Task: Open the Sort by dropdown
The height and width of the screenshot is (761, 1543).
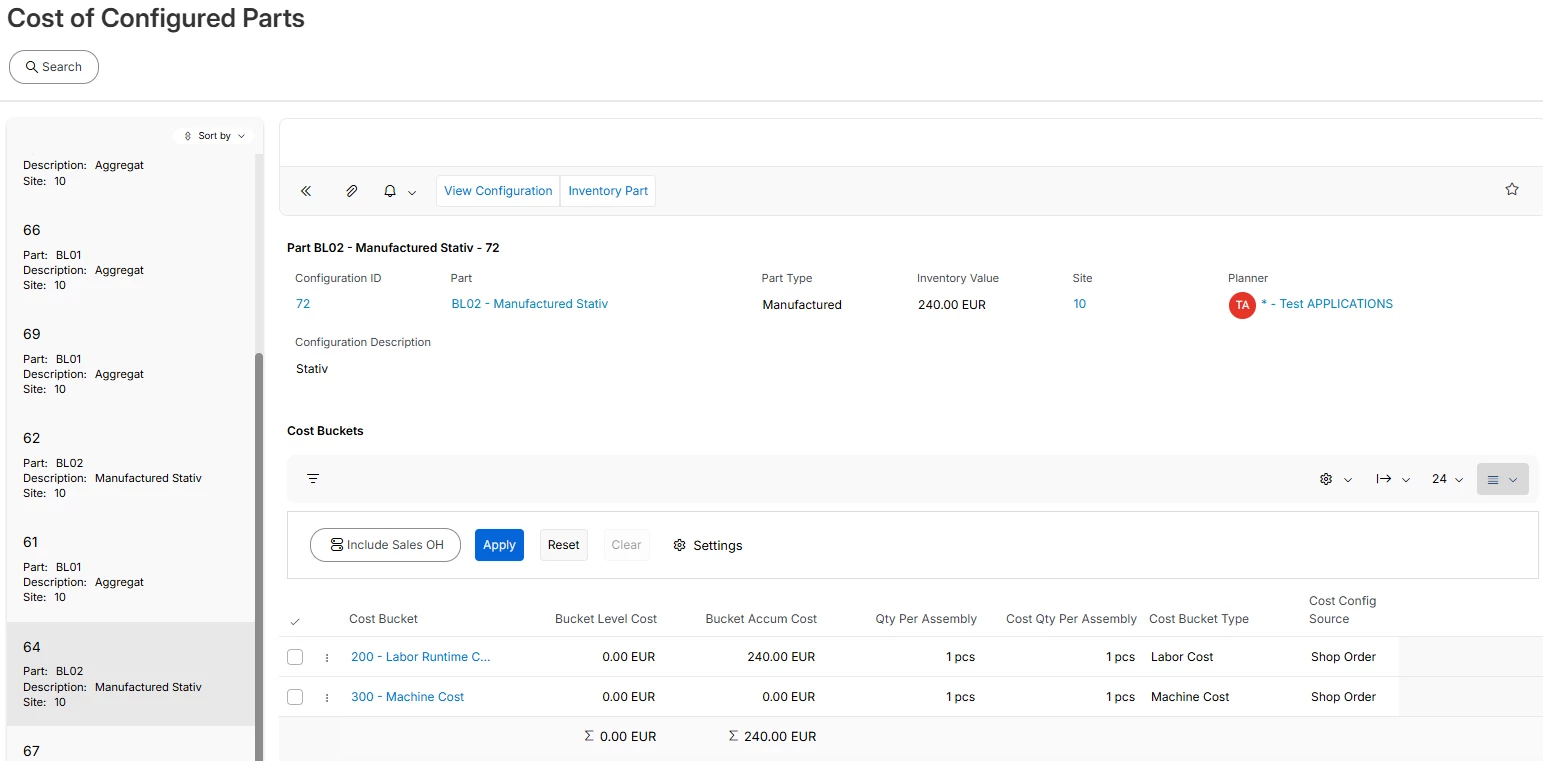Action: tap(214, 136)
